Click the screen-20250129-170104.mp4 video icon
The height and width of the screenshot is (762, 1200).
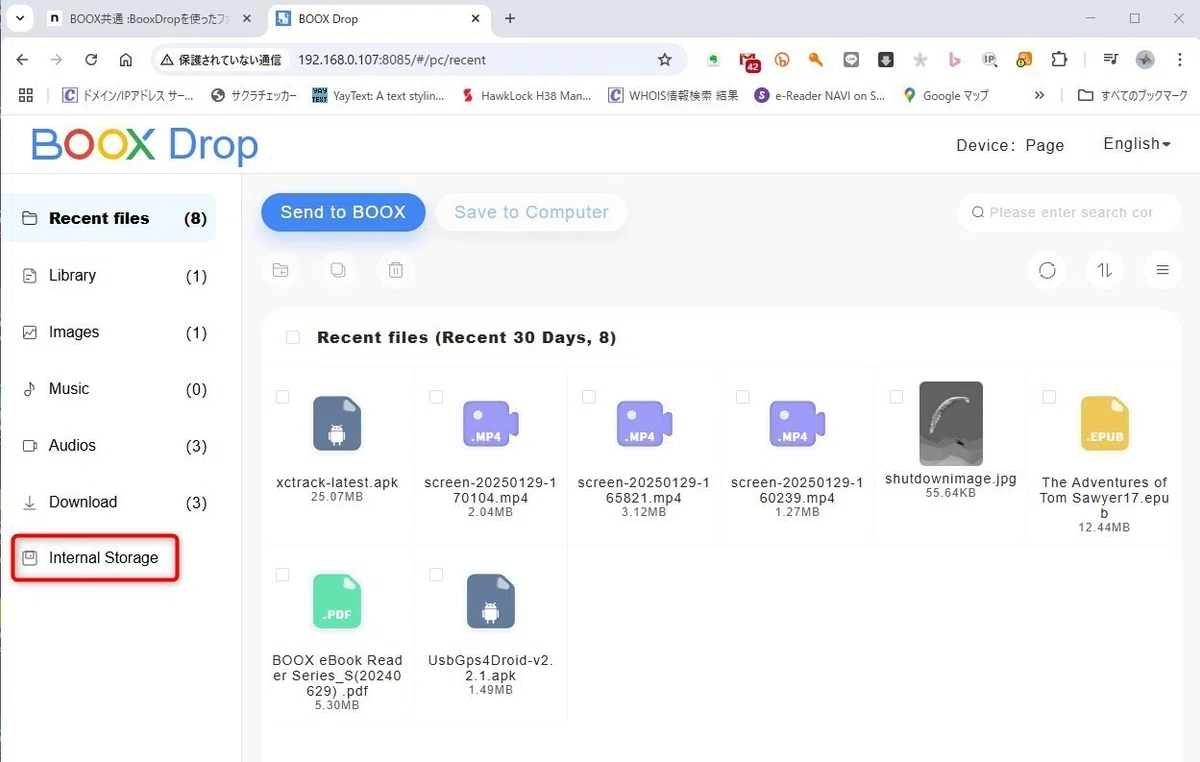pyautogui.click(x=489, y=423)
